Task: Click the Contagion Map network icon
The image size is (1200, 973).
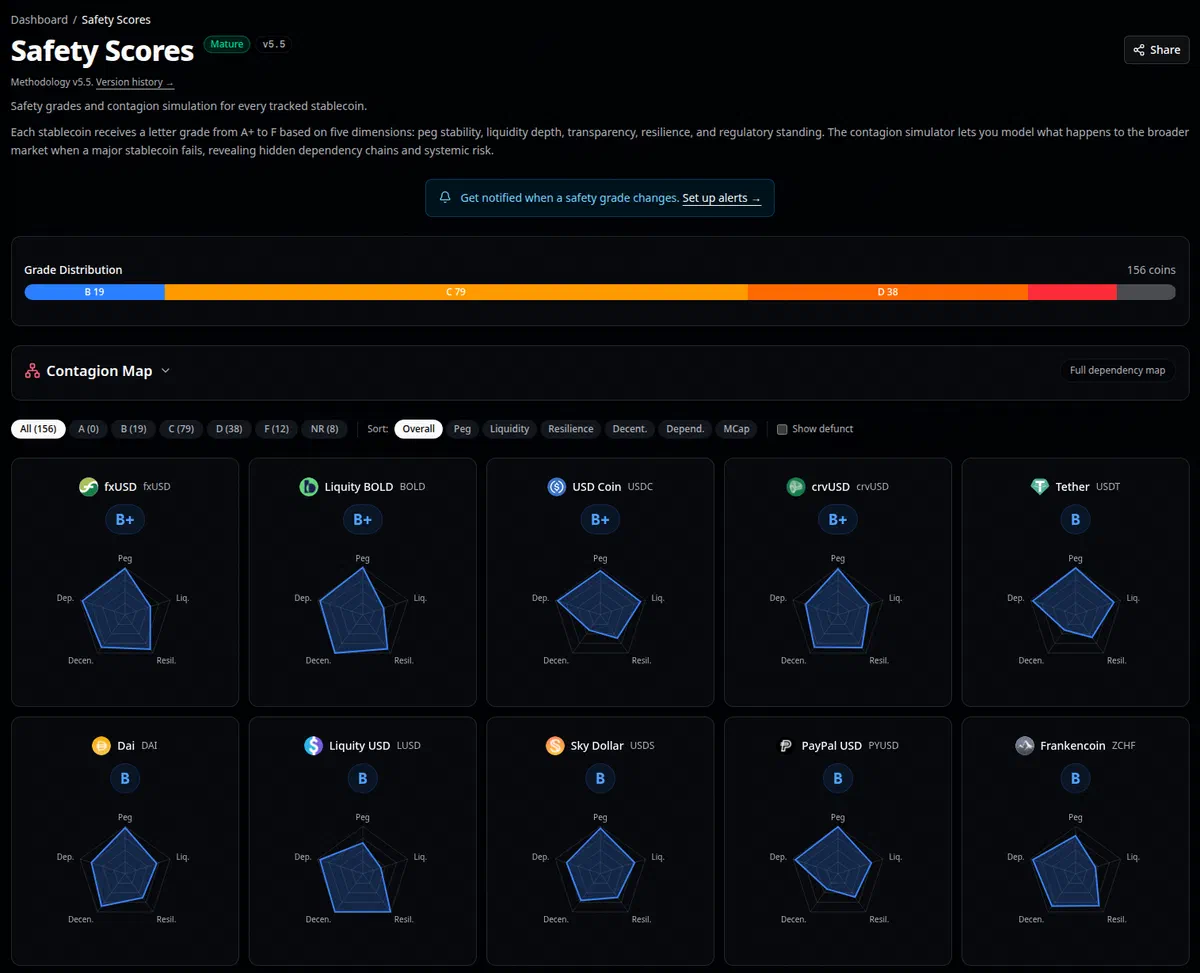Action: tap(32, 371)
